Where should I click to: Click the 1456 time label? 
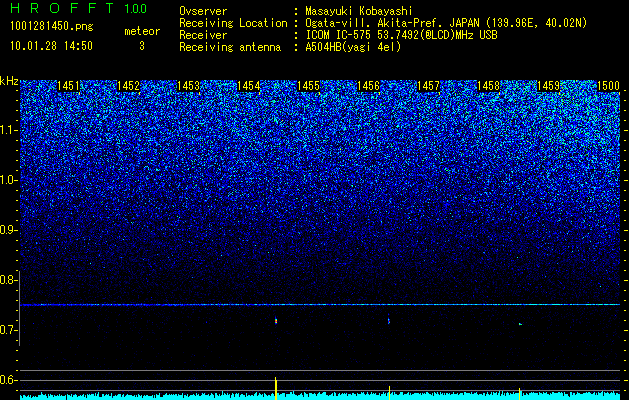click(x=368, y=86)
